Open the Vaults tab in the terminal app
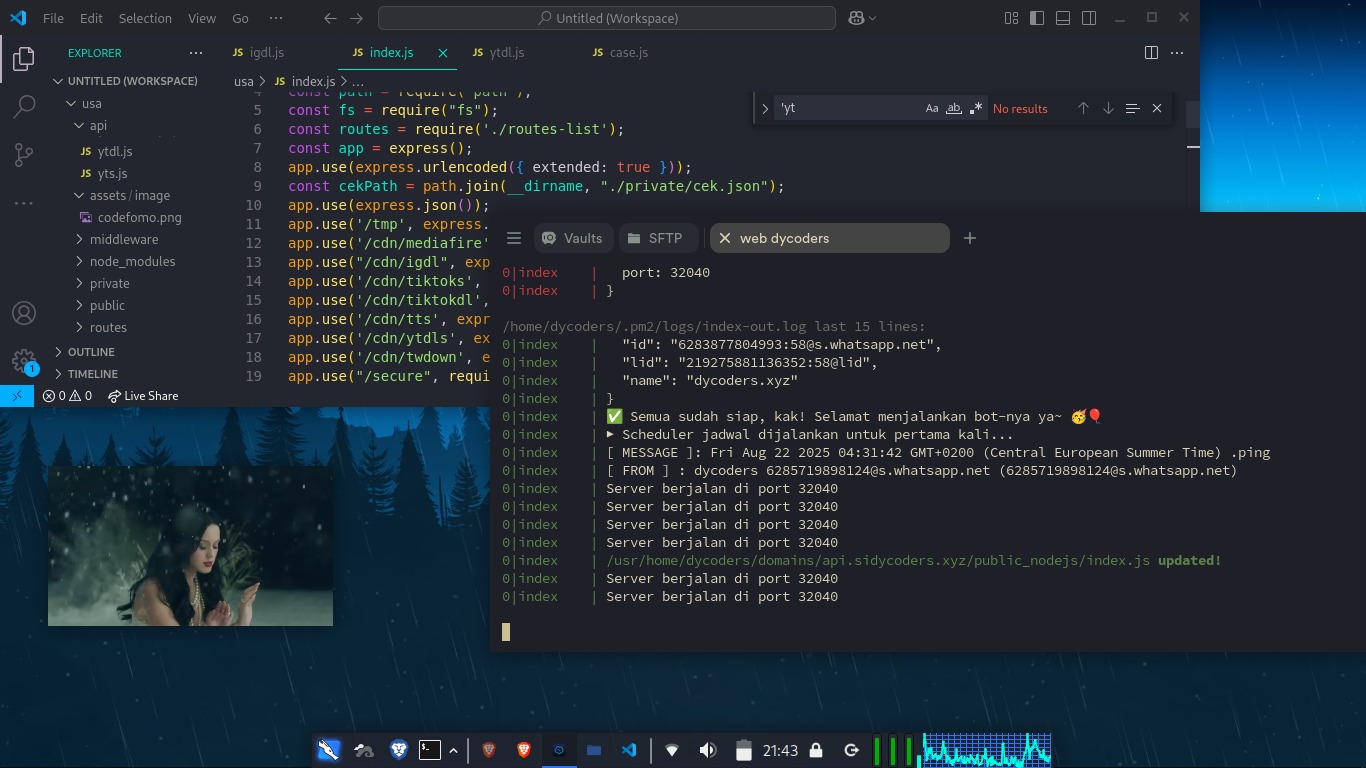 pos(573,238)
